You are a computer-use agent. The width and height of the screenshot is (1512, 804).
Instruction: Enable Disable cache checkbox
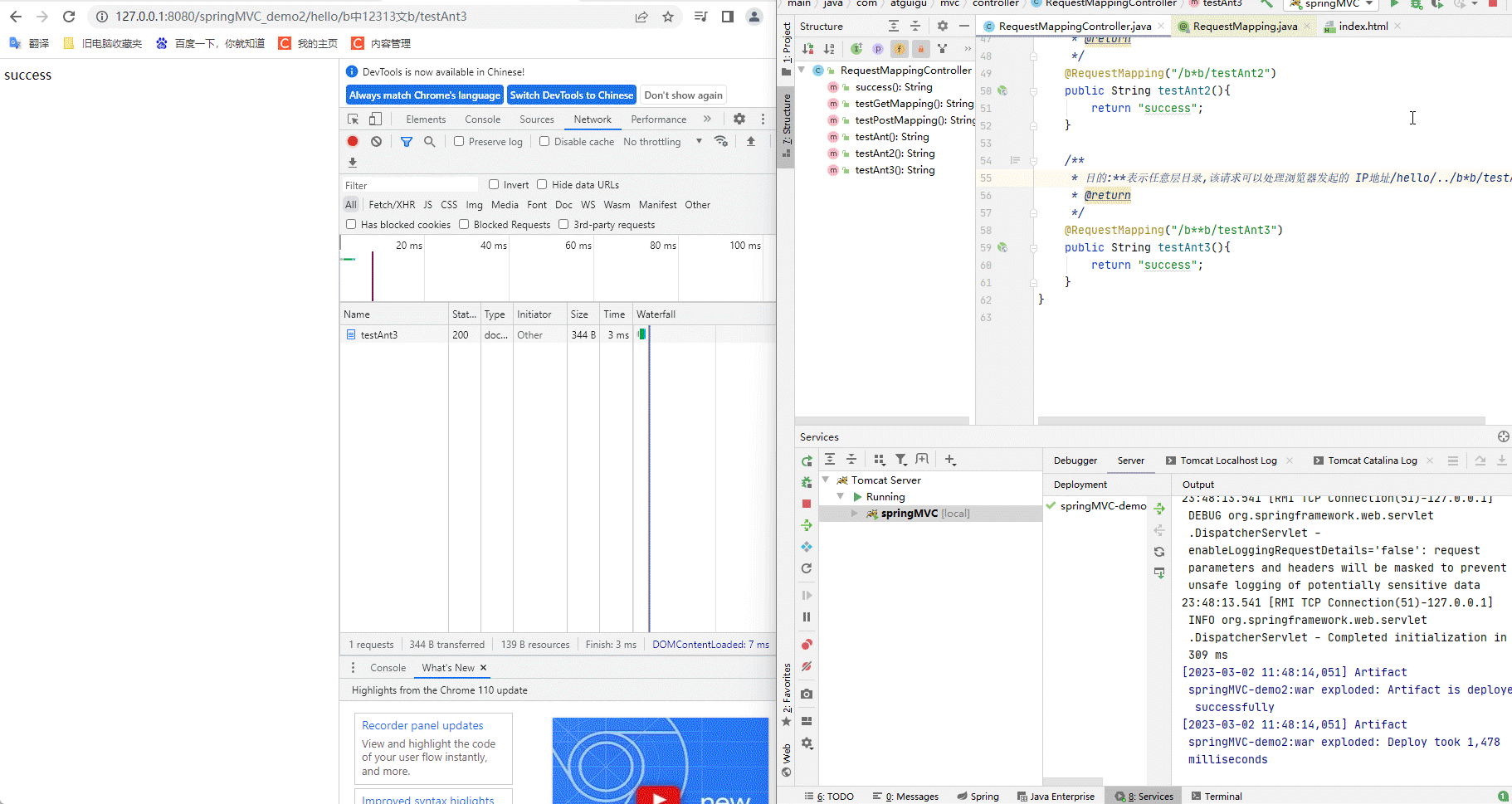pos(544,142)
